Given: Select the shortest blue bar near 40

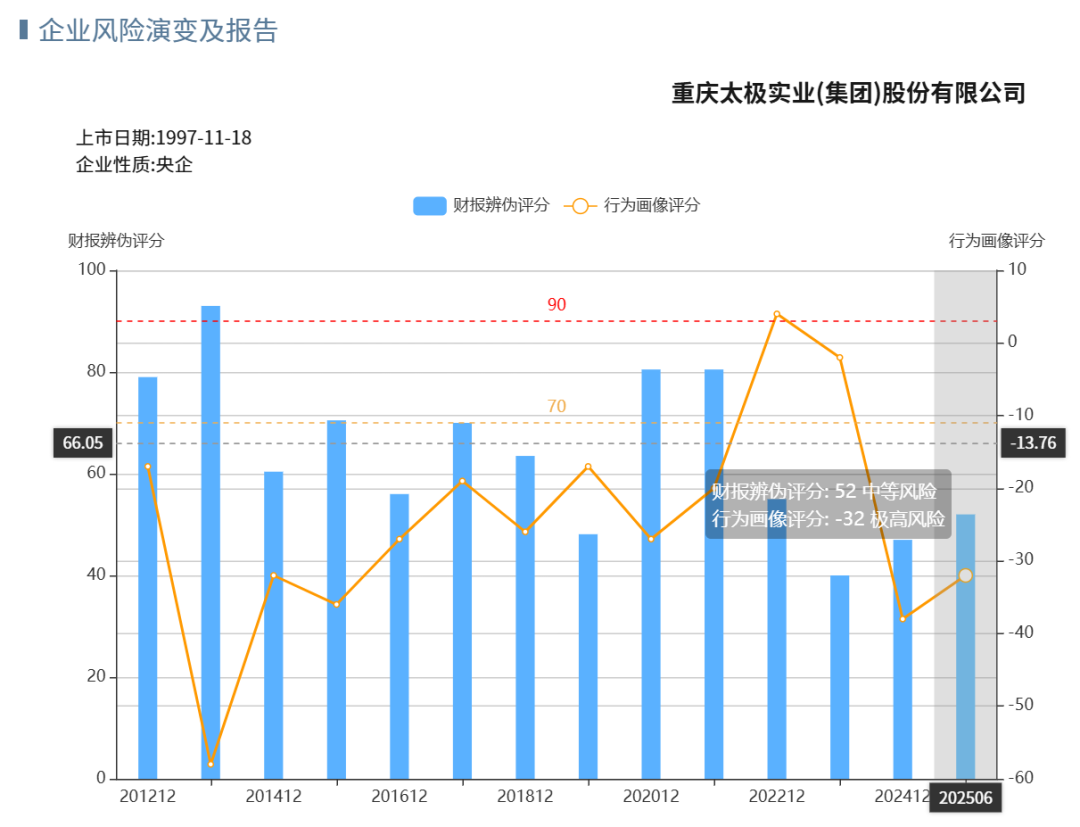Looking at the screenshot, I should 840,678.
